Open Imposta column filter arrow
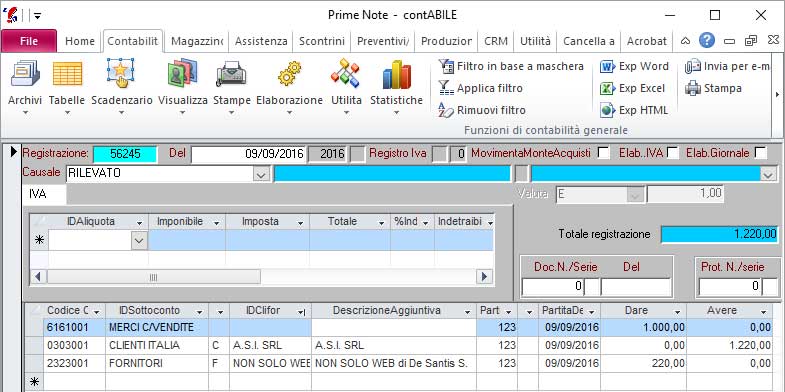 [x=301, y=222]
